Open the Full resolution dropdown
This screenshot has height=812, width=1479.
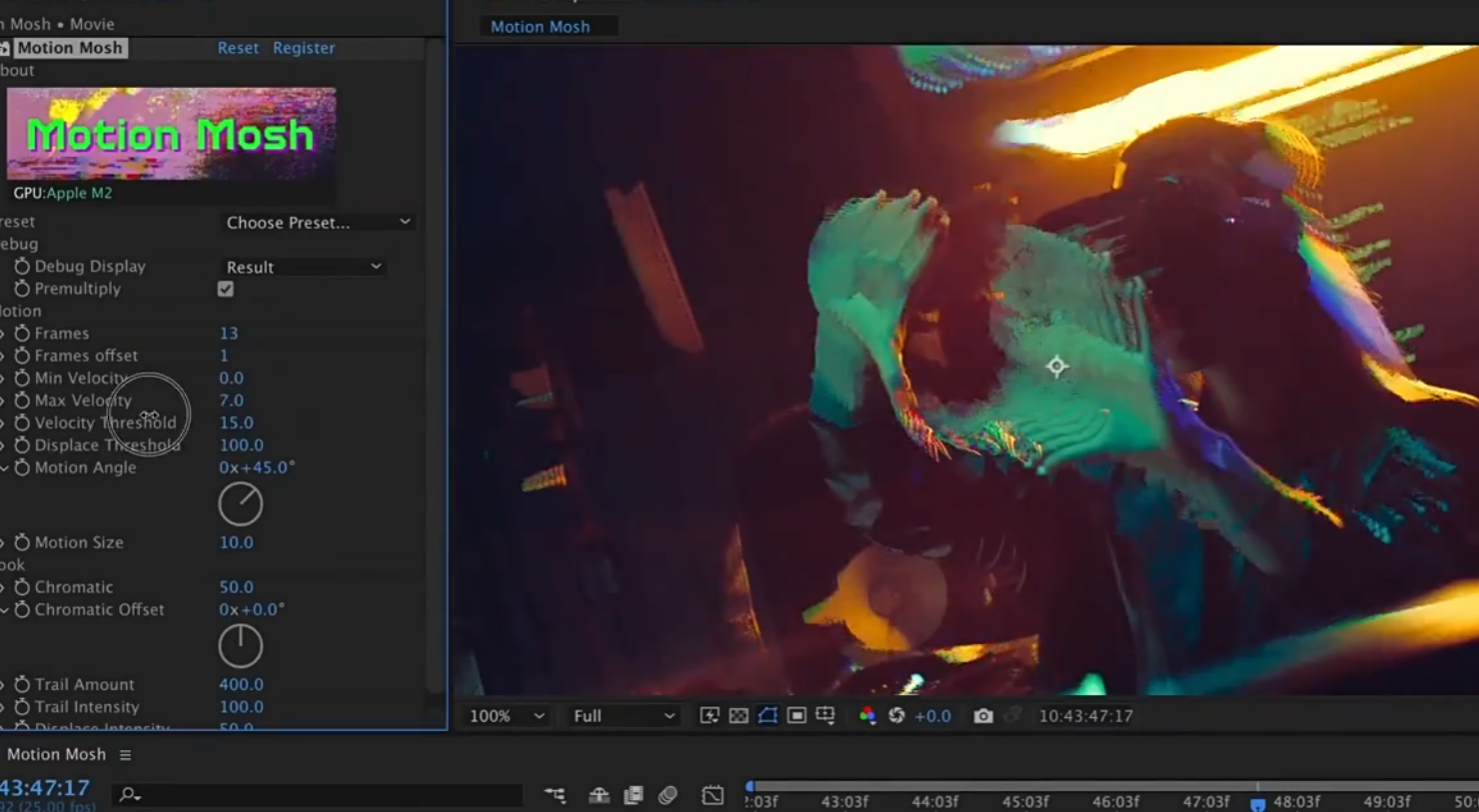[x=624, y=716]
